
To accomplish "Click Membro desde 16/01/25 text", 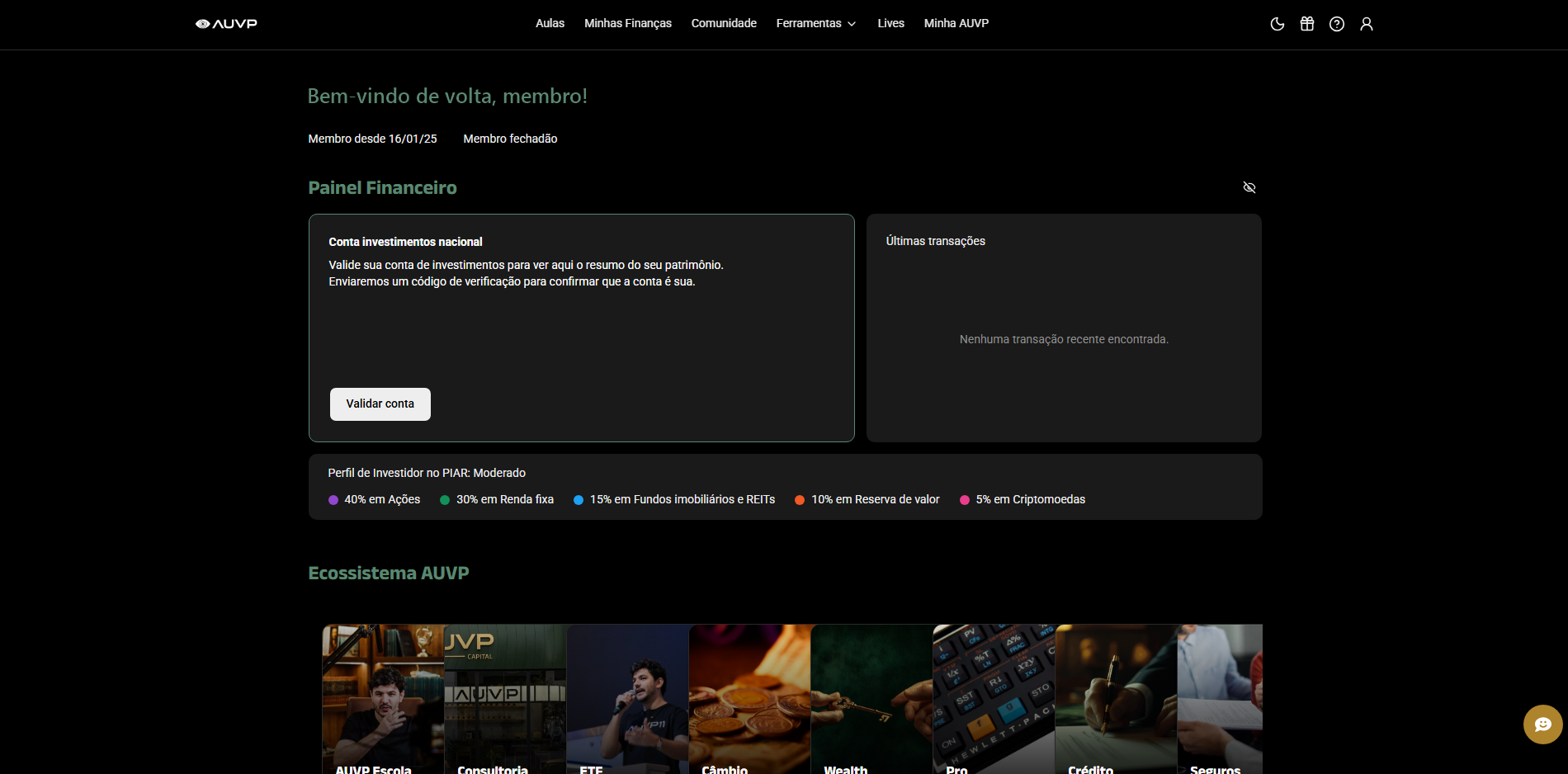I will [x=372, y=139].
